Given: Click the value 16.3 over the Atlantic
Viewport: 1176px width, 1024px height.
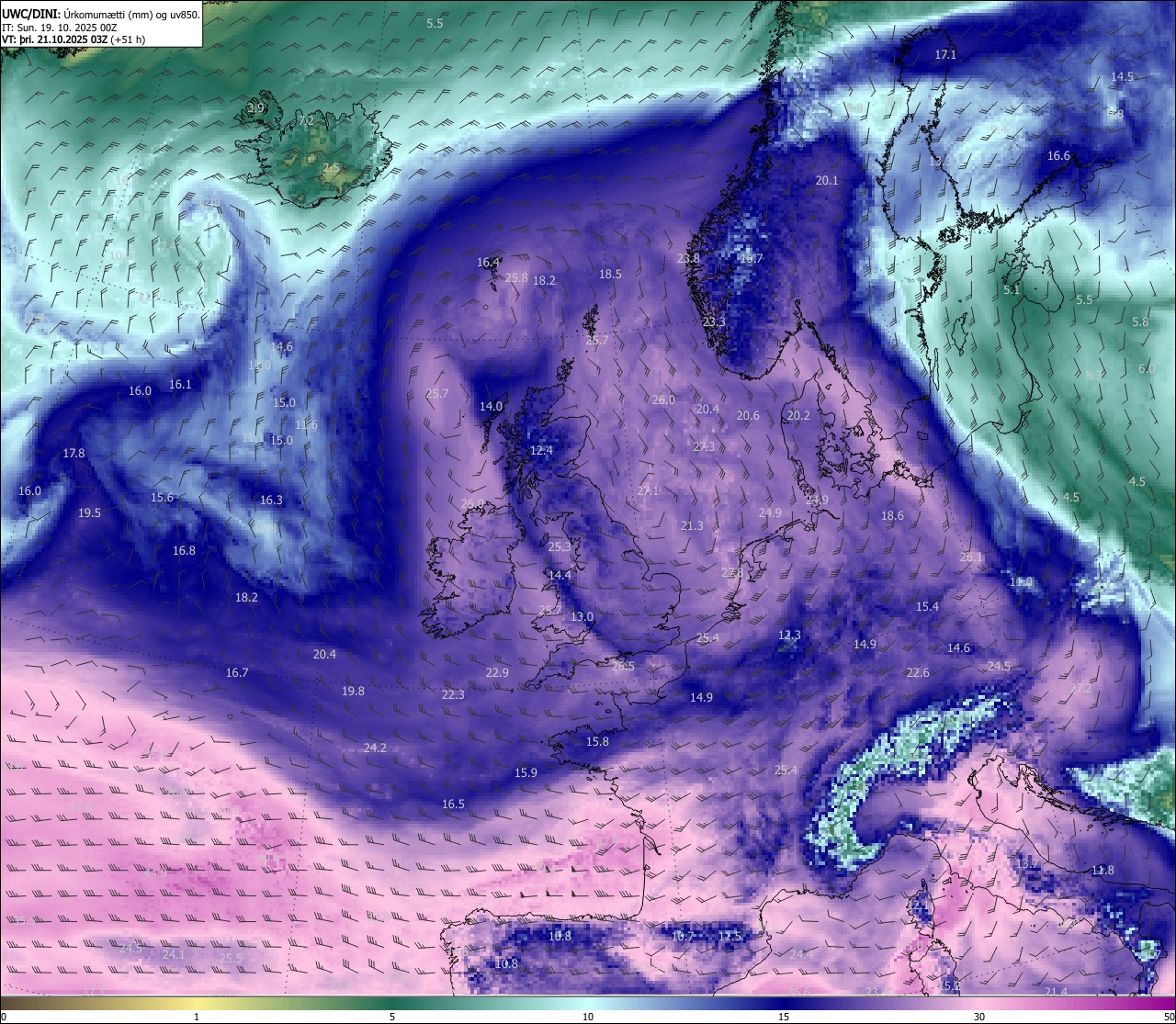Looking at the screenshot, I should (x=271, y=501).
